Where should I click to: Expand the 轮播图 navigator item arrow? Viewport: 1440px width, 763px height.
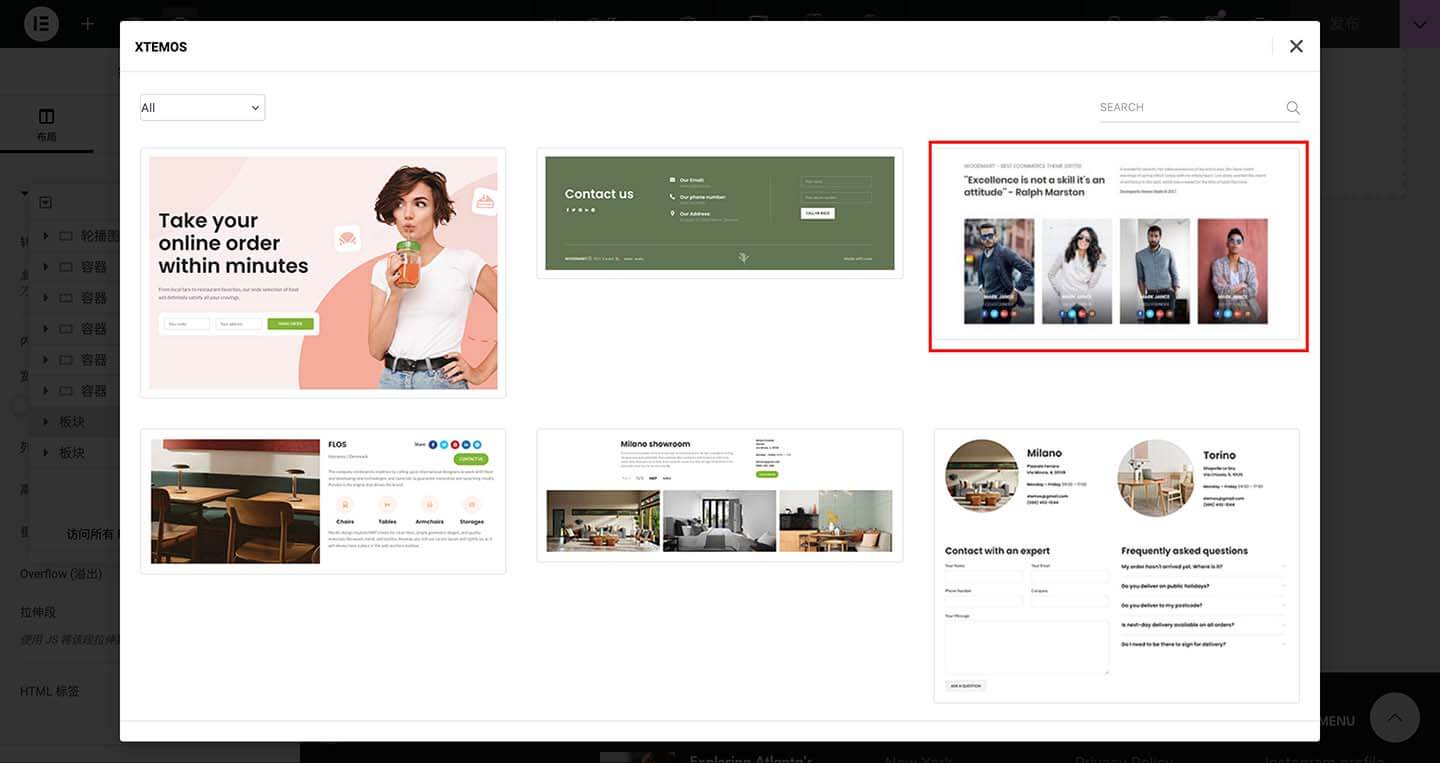[x=45, y=236]
